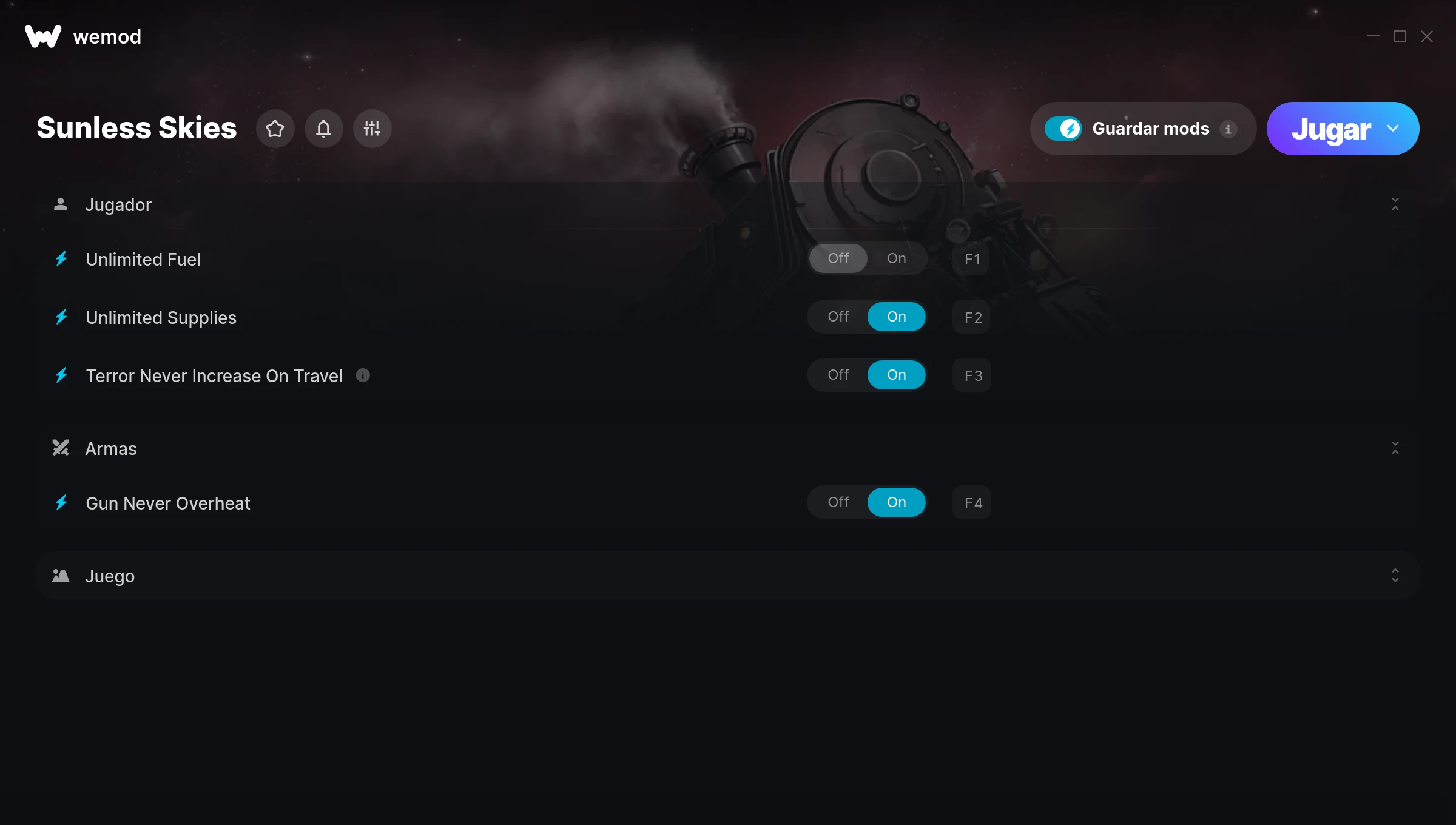Image resolution: width=1456 pixels, height=825 pixels.
Task: Click the lightning icon beside Unlimited Fuel
Action: coord(61,259)
